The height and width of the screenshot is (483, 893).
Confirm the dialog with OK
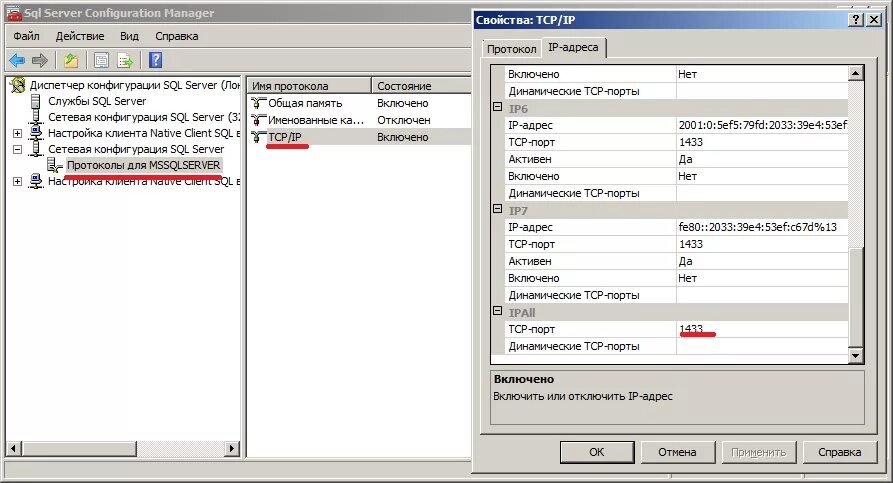[x=597, y=452]
